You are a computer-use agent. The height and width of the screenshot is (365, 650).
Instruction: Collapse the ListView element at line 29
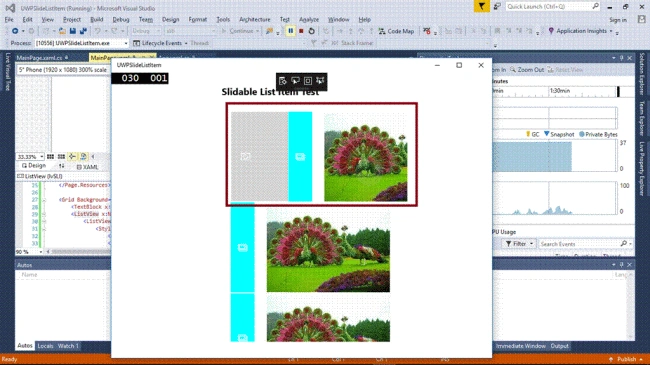[x=44, y=214]
